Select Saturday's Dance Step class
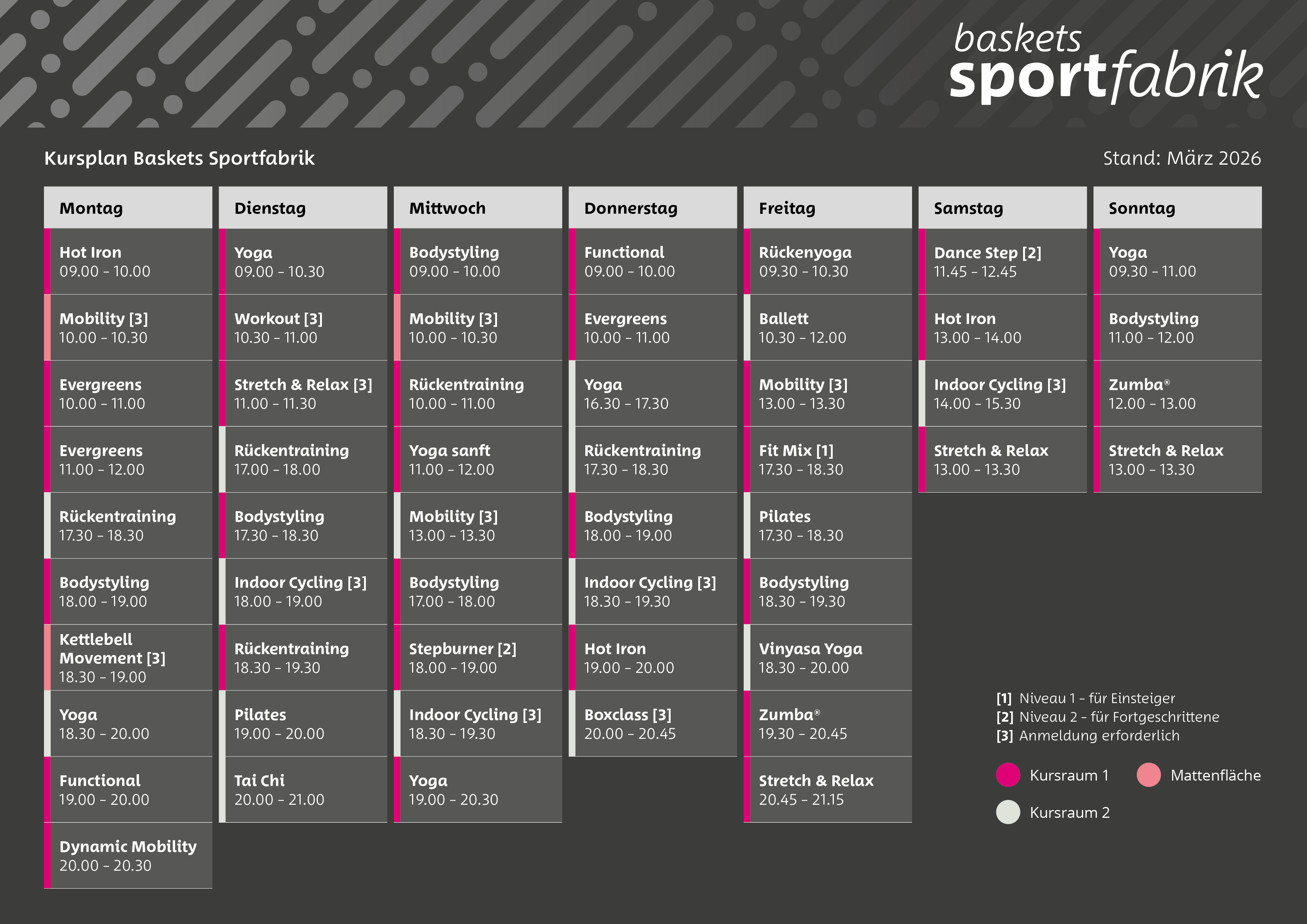Screen dimensions: 1307x924 pyautogui.click(x=1002, y=261)
